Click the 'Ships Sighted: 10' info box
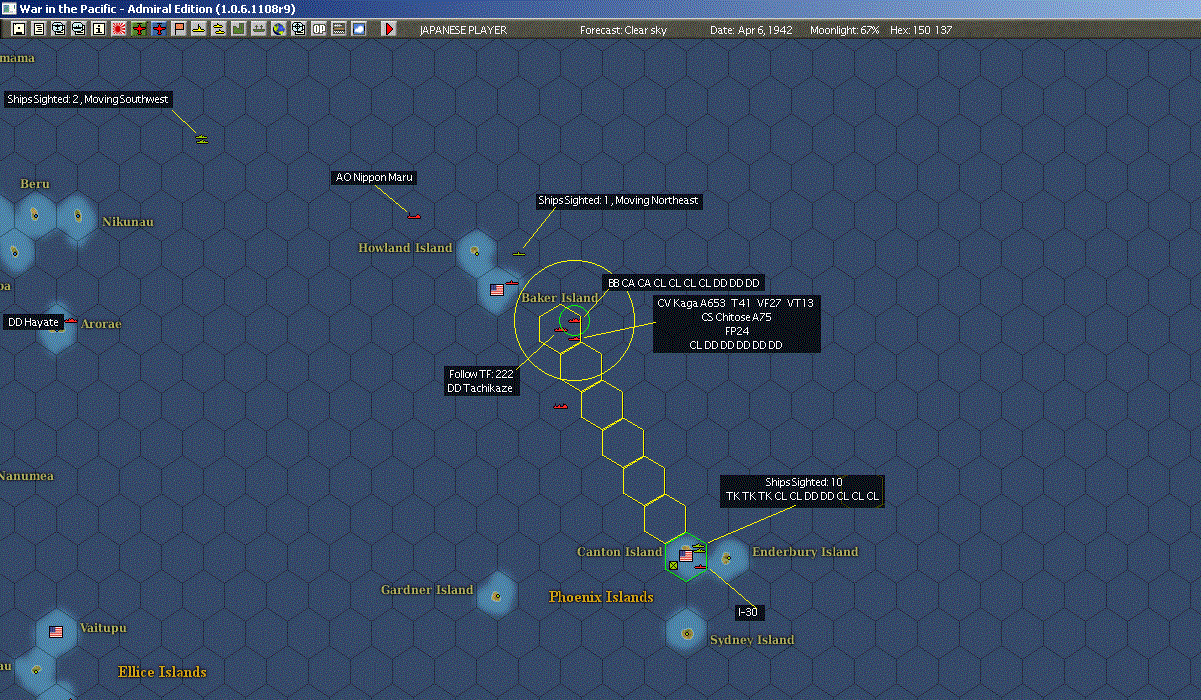The height and width of the screenshot is (700, 1201). pyautogui.click(x=803, y=490)
